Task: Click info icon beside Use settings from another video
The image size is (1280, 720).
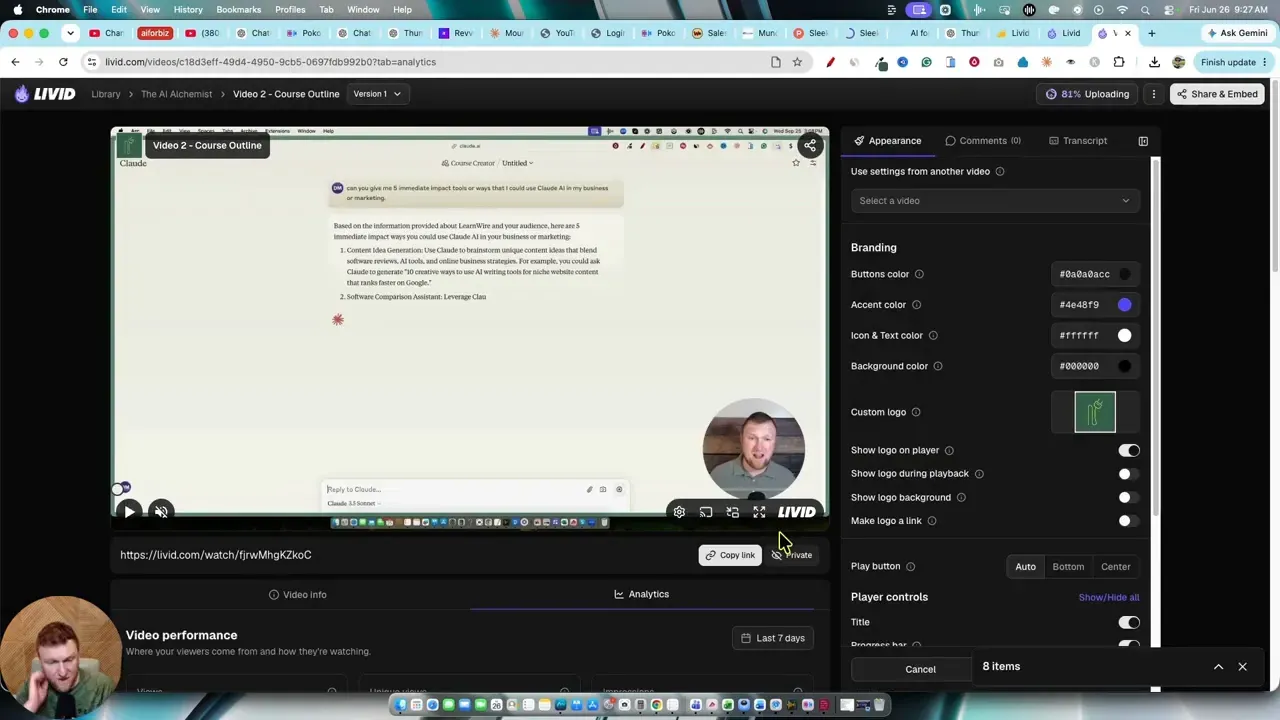Action: coord(1000,171)
